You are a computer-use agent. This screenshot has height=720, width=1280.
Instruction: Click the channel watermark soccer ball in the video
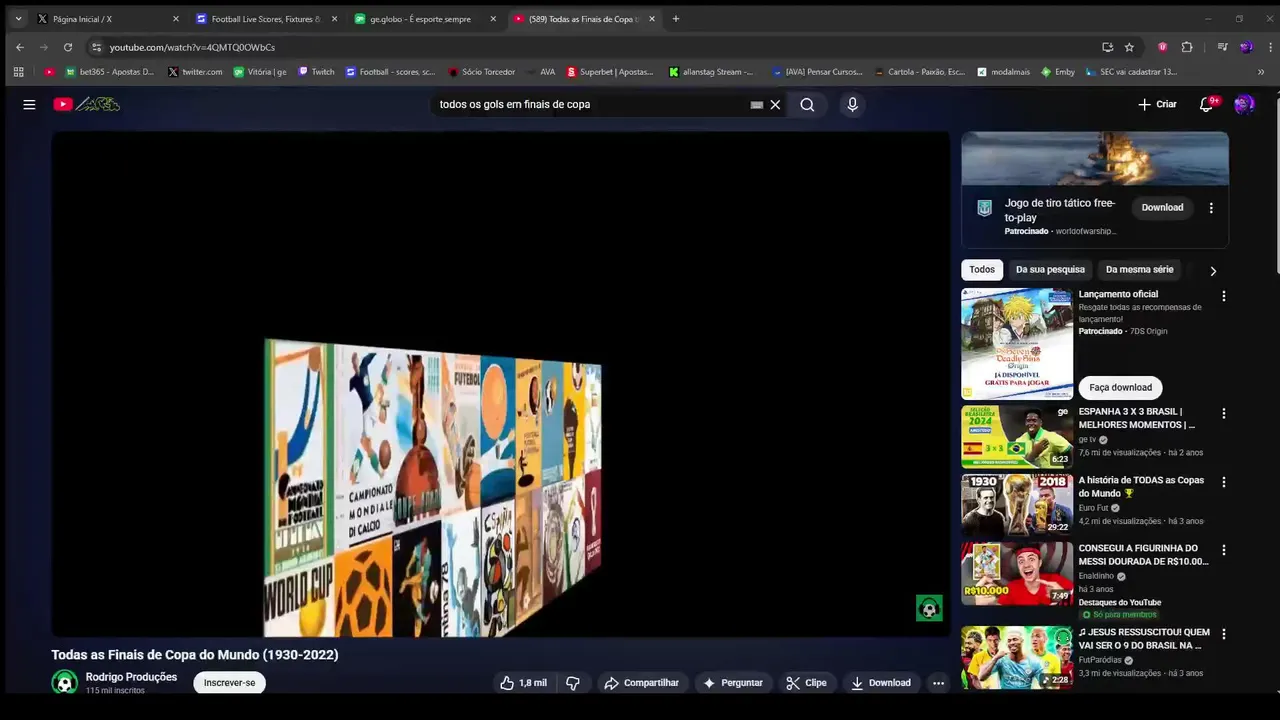coord(929,608)
